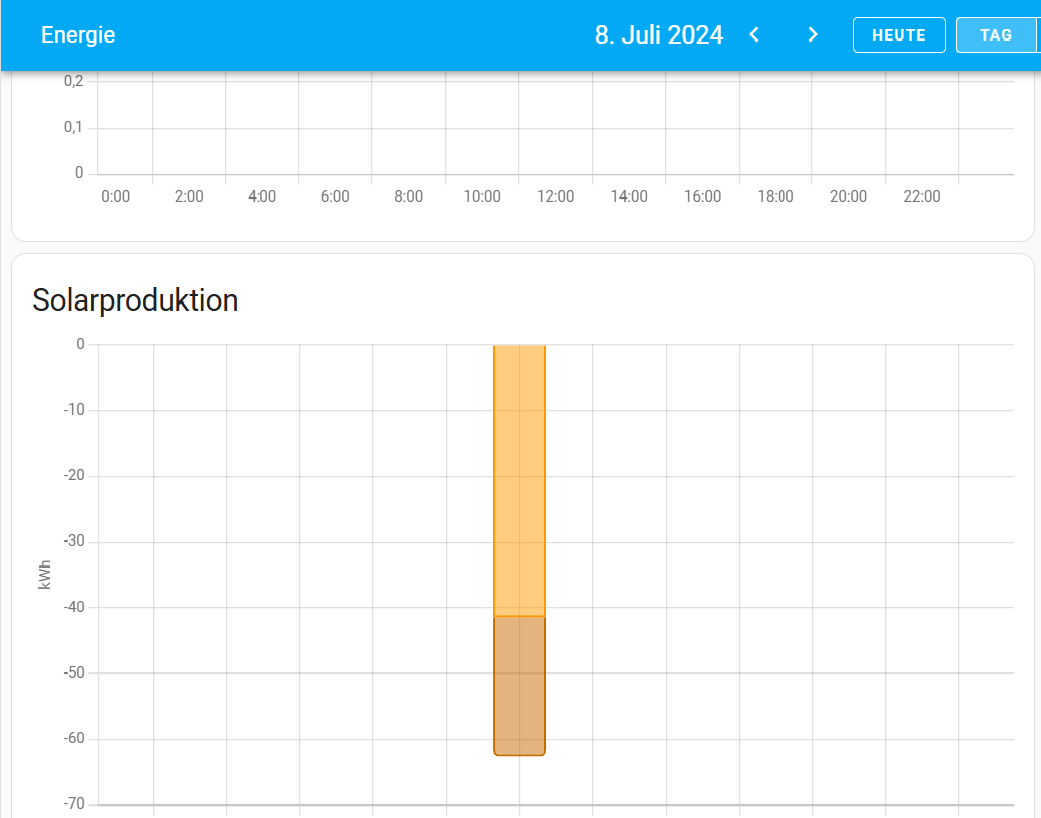Click the 18:00 time axis label
1041x818 pixels.
775,197
